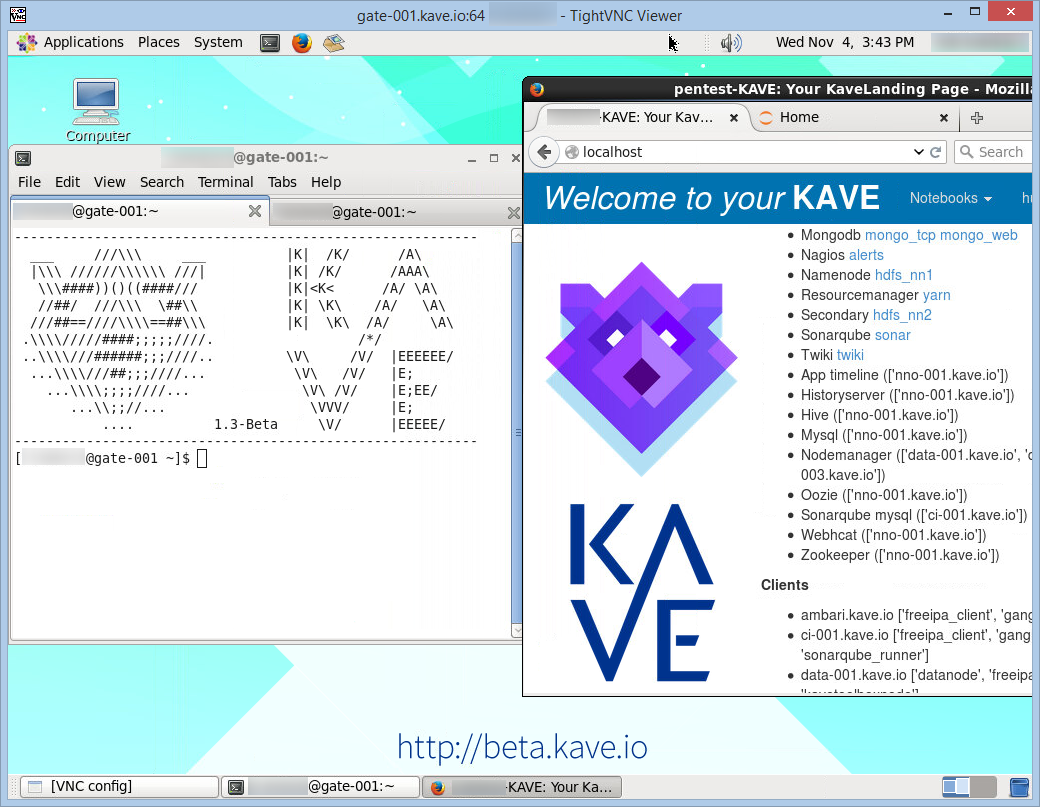1040x807 pixels.
Task: Open the terminal View menu
Action: [x=109, y=182]
